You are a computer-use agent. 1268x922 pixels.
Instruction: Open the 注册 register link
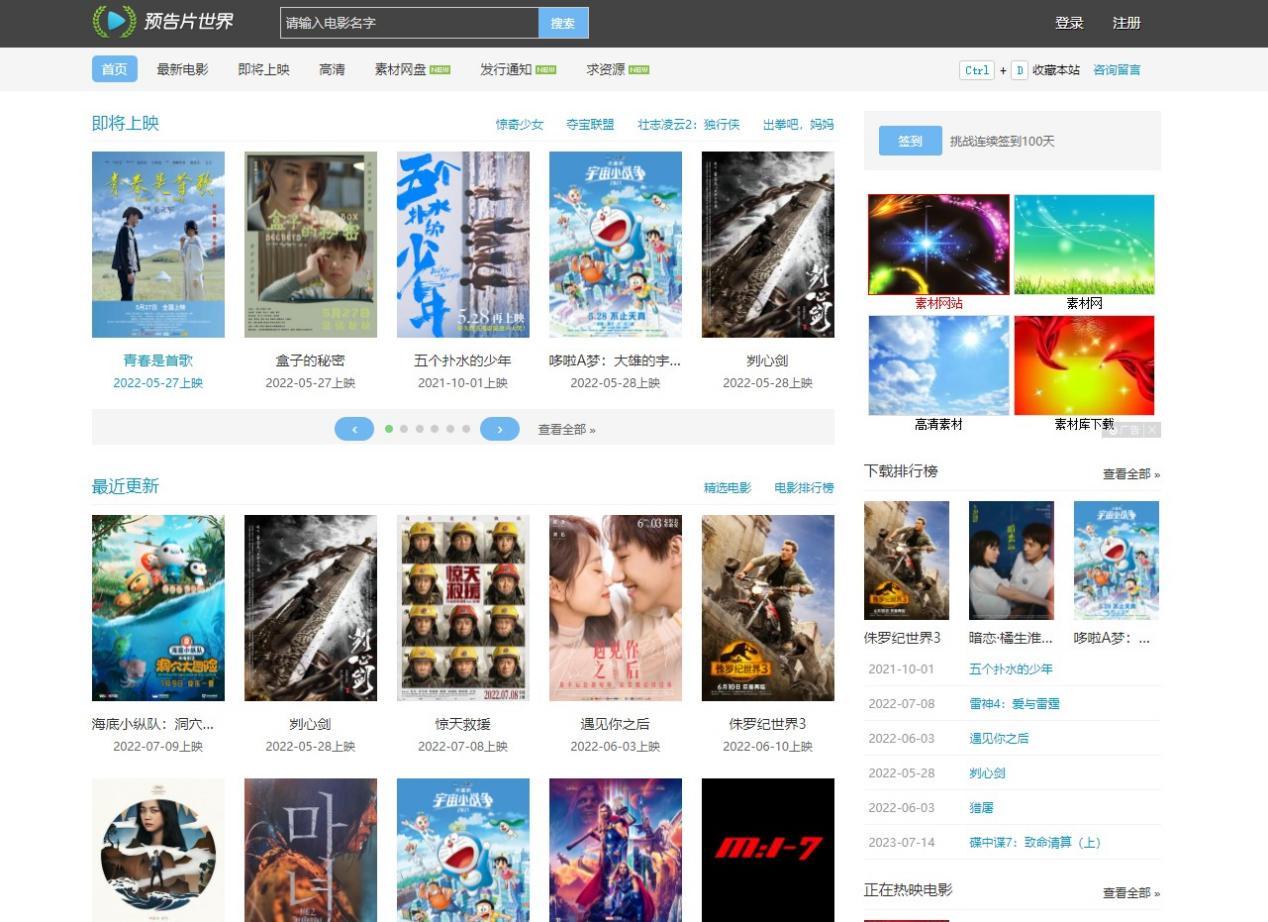coord(1126,23)
